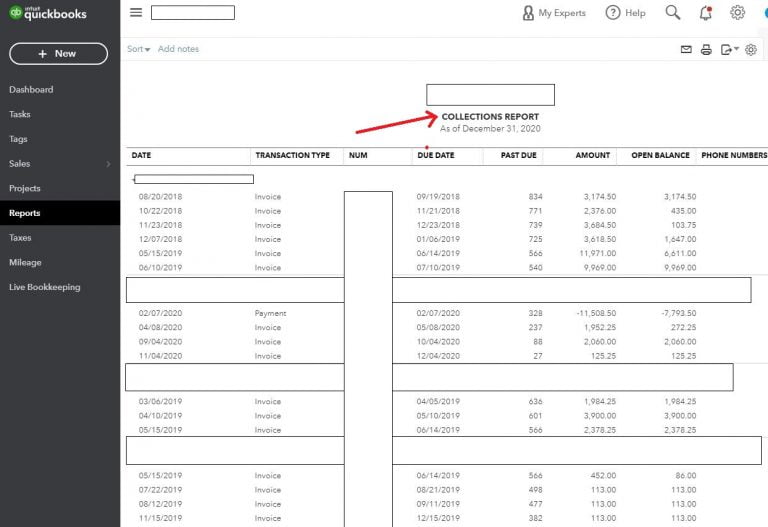Click the TRANSACTION TYPE column header
The height and width of the screenshot is (527, 768).
[292, 155]
